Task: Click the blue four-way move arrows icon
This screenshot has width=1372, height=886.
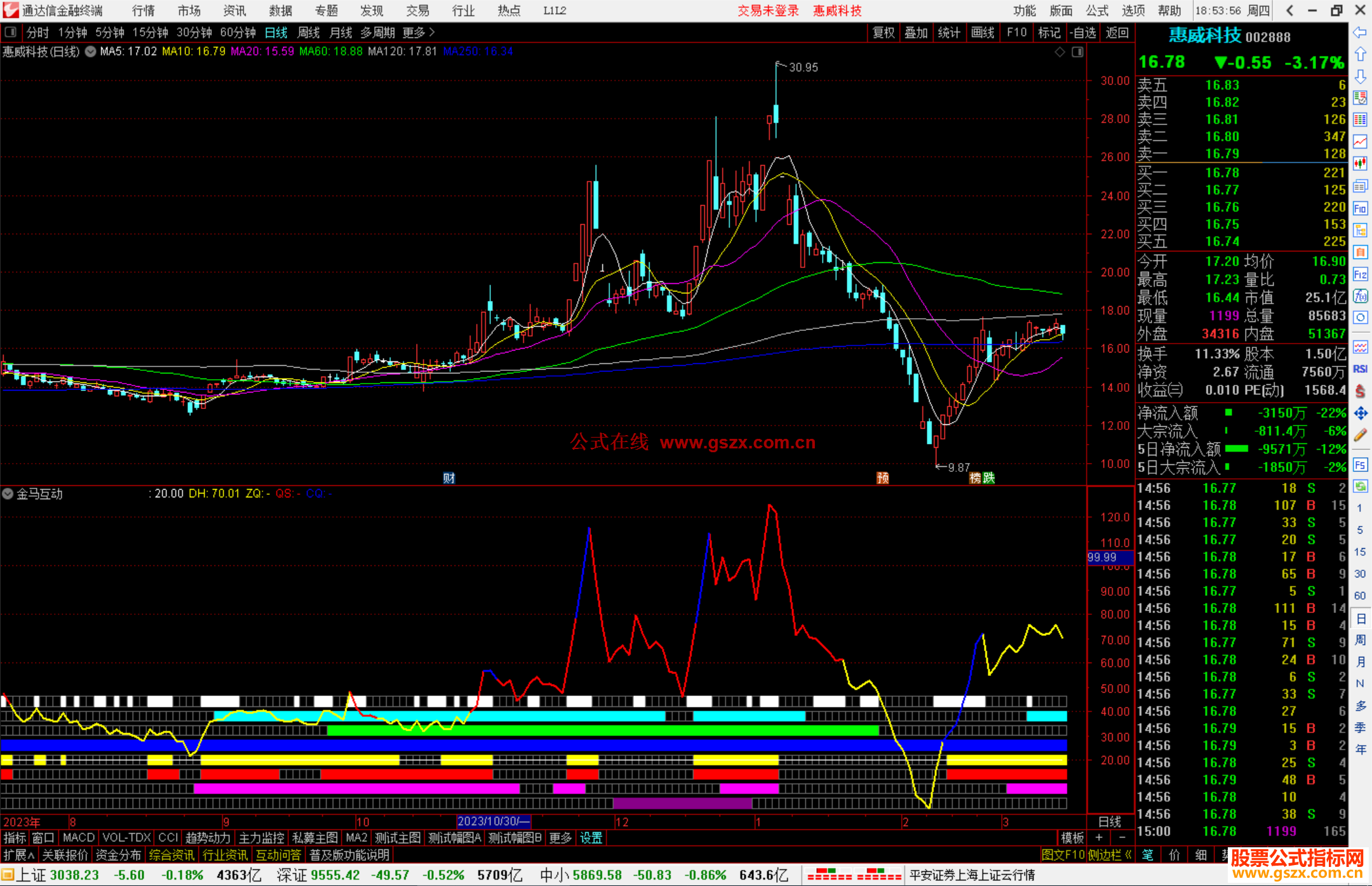Action: coord(1360,413)
